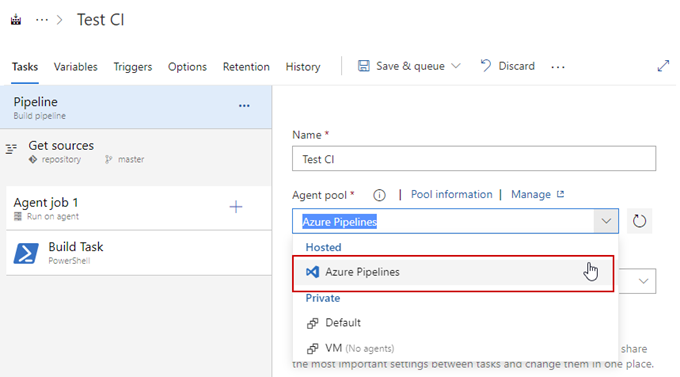Click the Manage external link icon
The image size is (680, 377).
point(560,194)
